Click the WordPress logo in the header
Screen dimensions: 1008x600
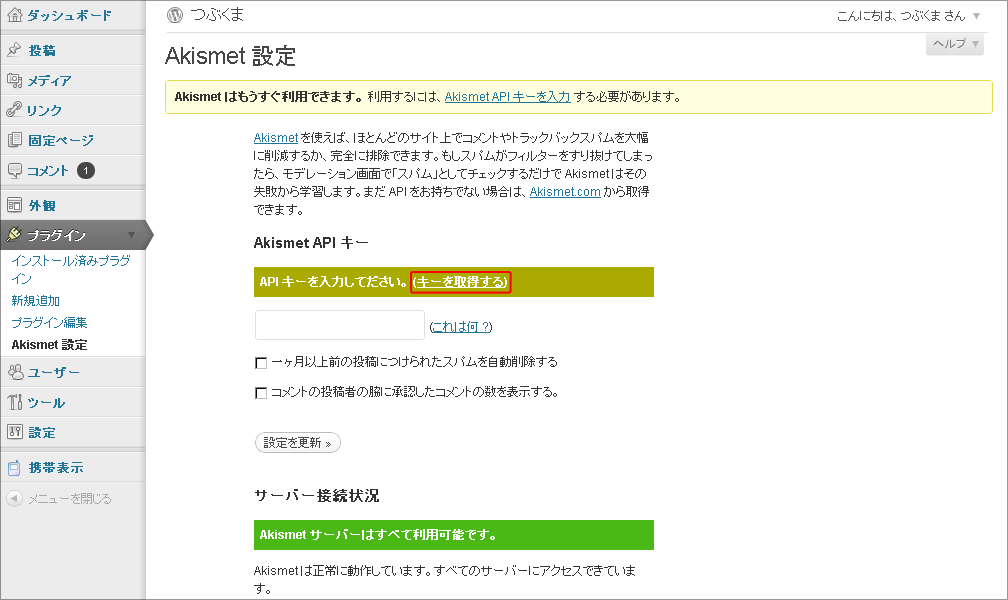pyautogui.click(x=175, y=15)
